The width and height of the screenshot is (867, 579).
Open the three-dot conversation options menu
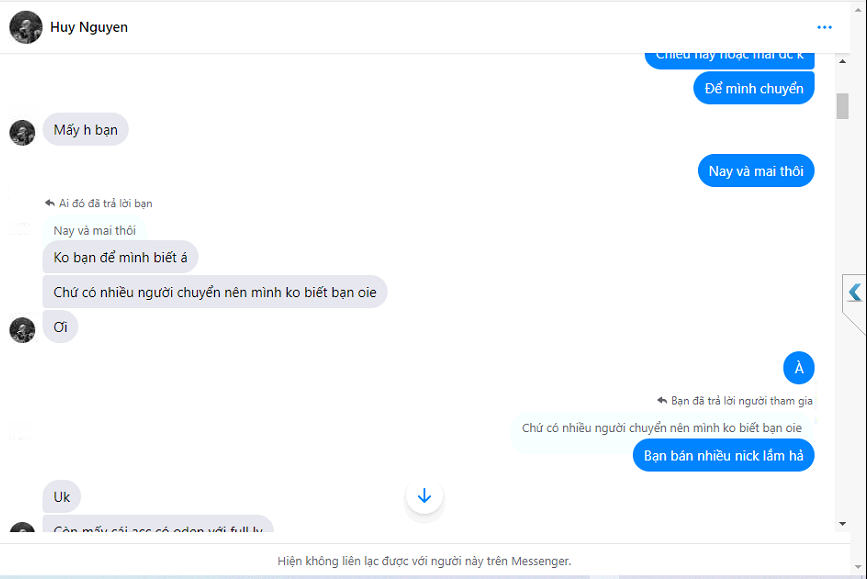(824, 27)
